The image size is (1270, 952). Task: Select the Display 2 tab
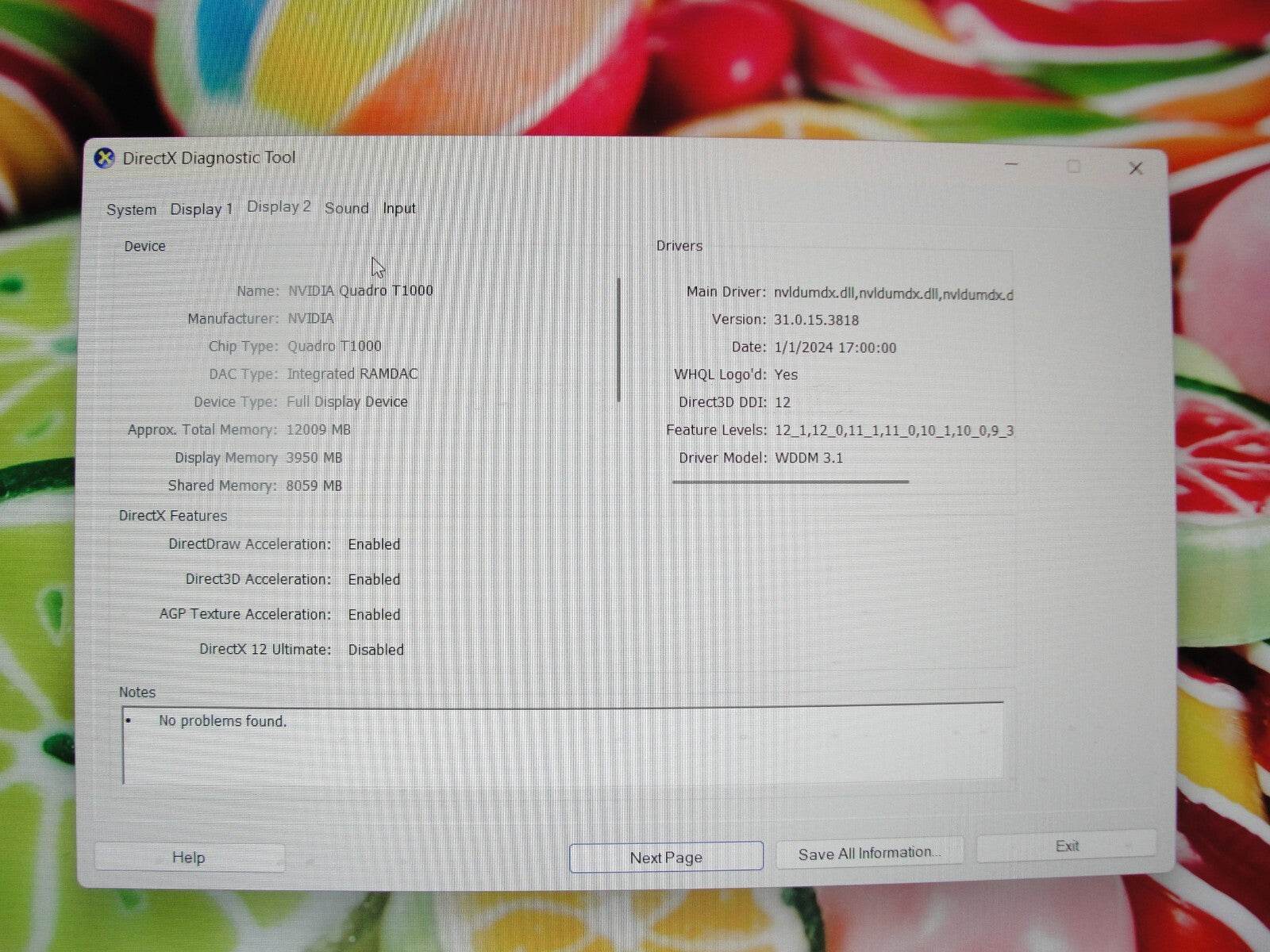click(x=278, y=206)
